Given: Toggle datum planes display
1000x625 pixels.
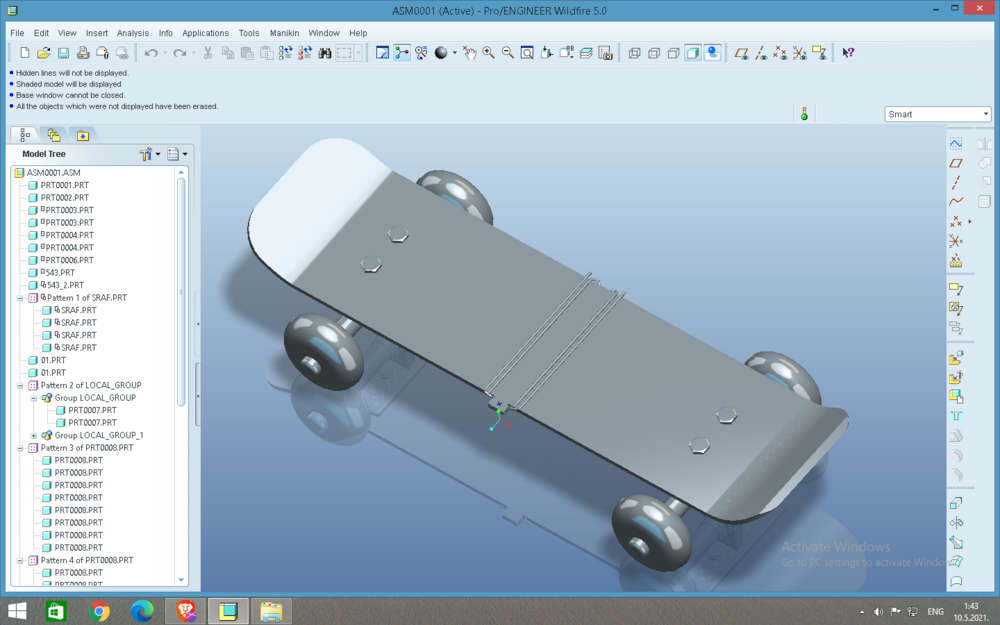Looking at the screenshot, I should pyautogui.click(x=741, y=53).
